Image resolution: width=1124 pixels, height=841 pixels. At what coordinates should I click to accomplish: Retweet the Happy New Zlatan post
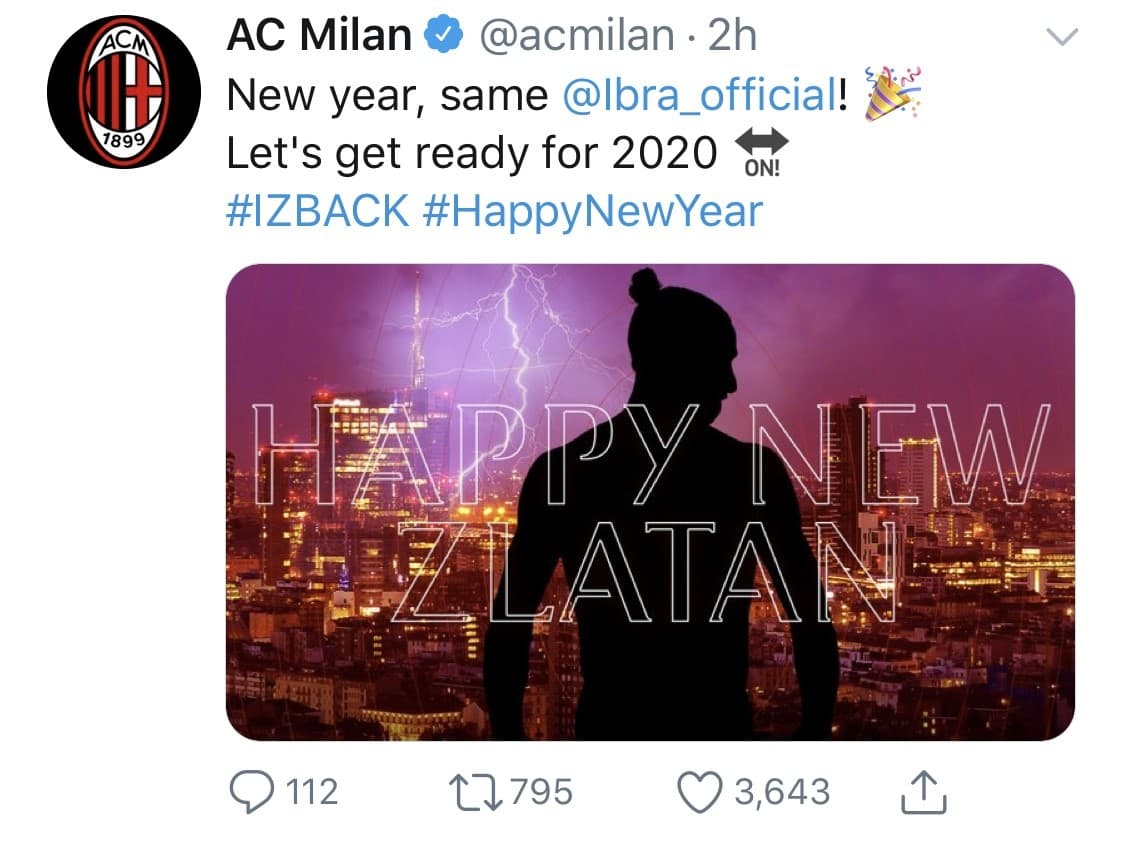pyautogui.click(x=474, y=791)
